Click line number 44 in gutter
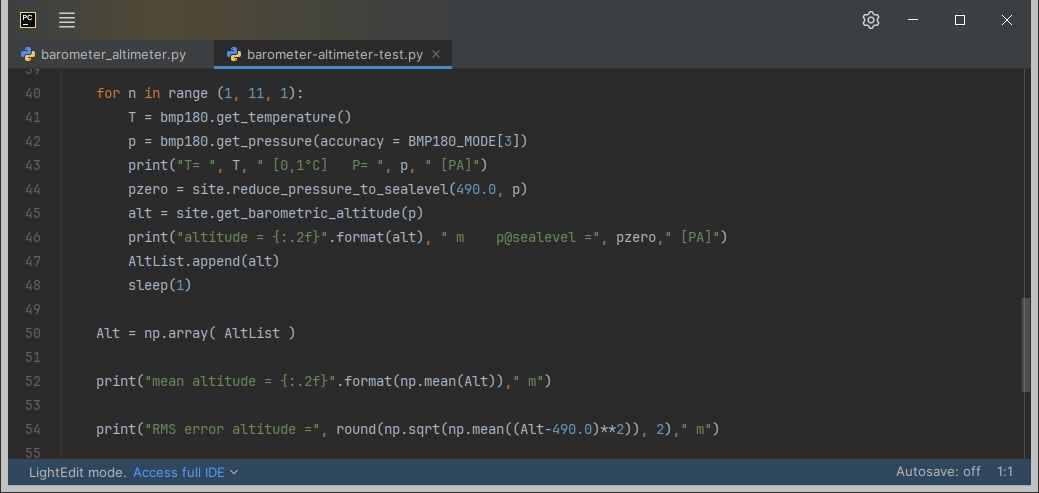The height and width of the screenshot is (493, 1039). tap(32, 190)
